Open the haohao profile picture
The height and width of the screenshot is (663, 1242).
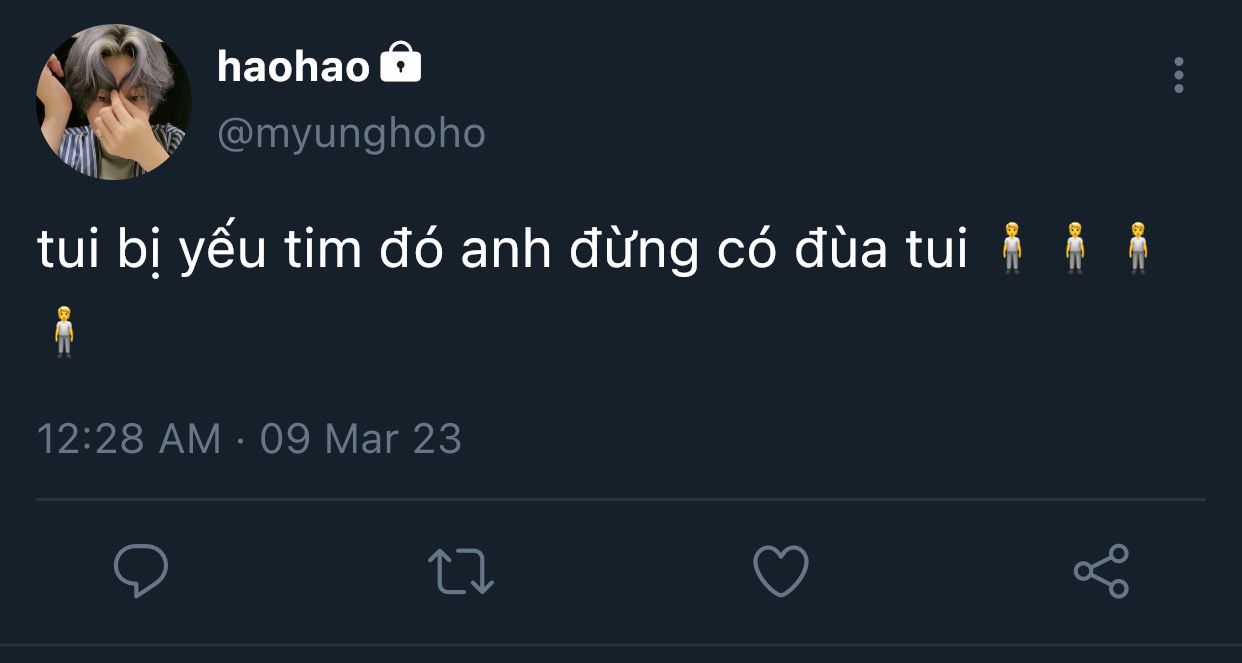[x=113, y=102]
